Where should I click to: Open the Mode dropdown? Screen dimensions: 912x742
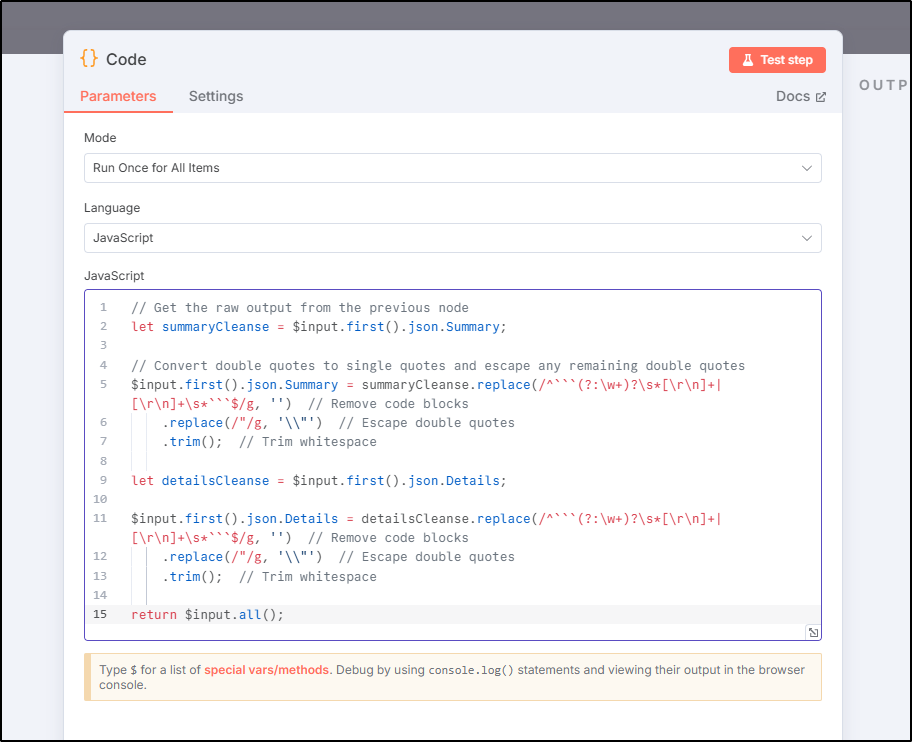click(453, 168)
